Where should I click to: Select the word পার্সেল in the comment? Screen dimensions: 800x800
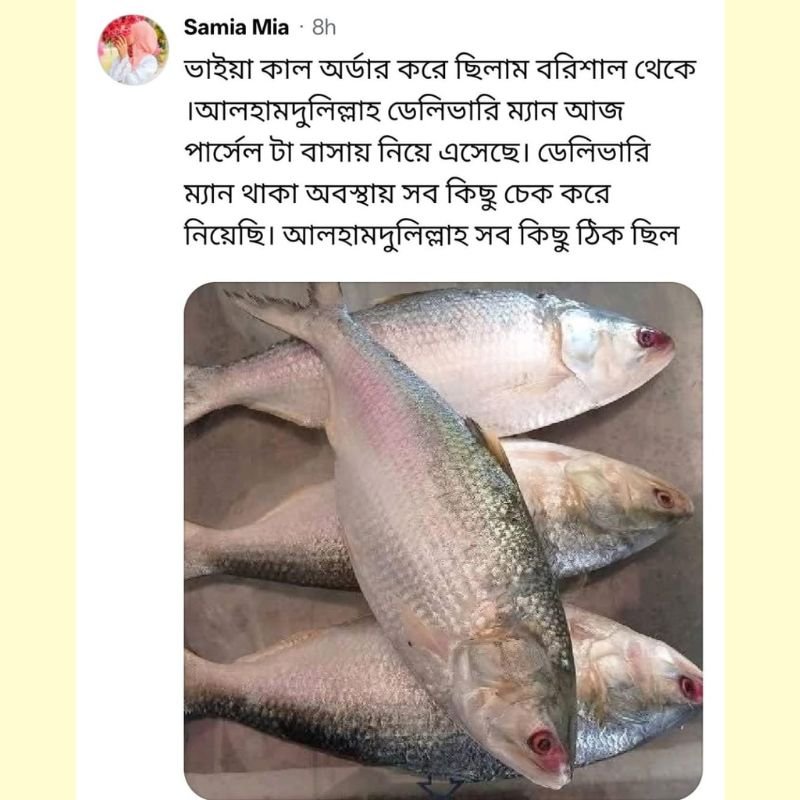[x=222, y=153]
